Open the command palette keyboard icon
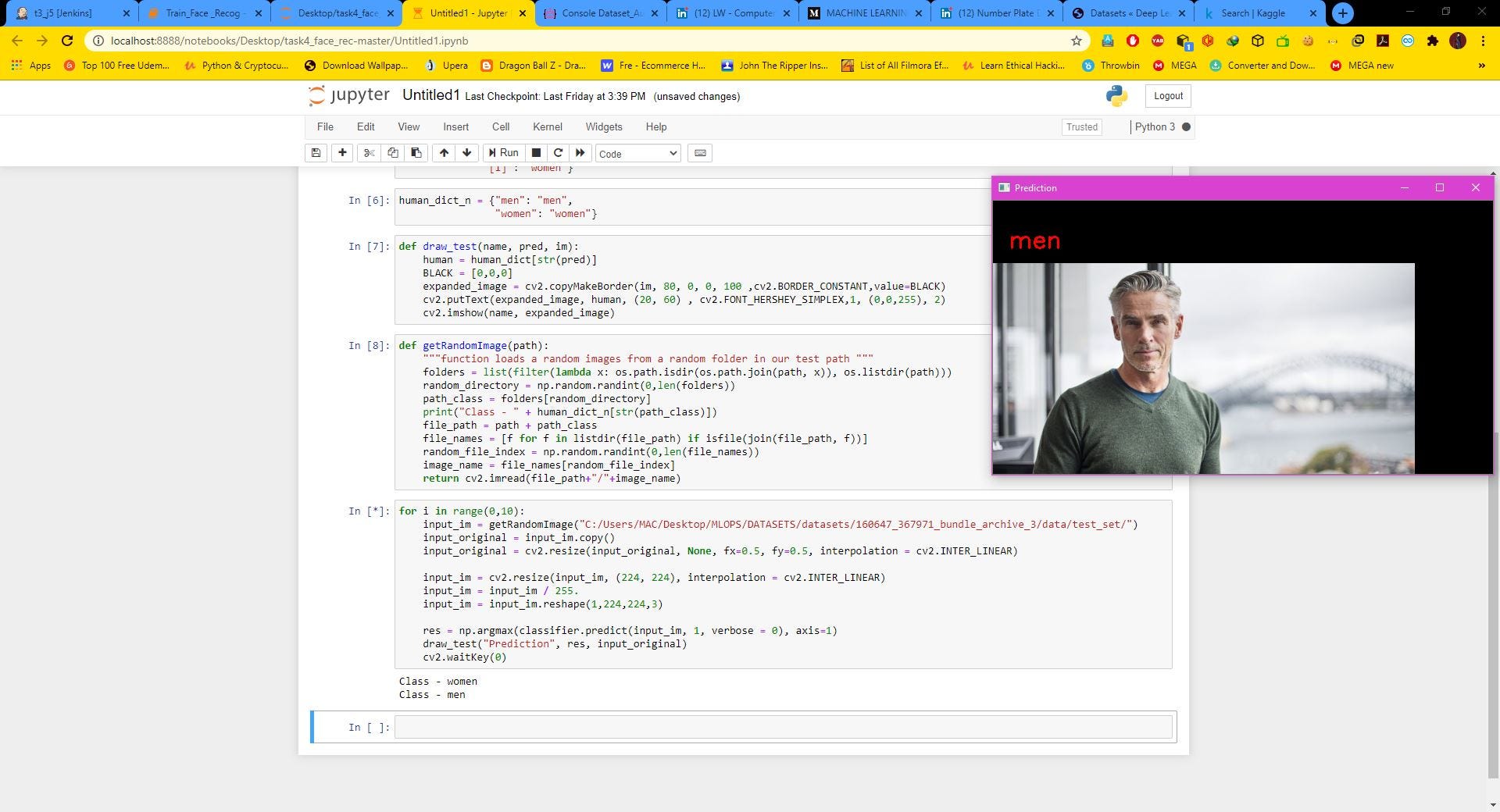This screenshot has width=1500, height=812. pos(700,153)
